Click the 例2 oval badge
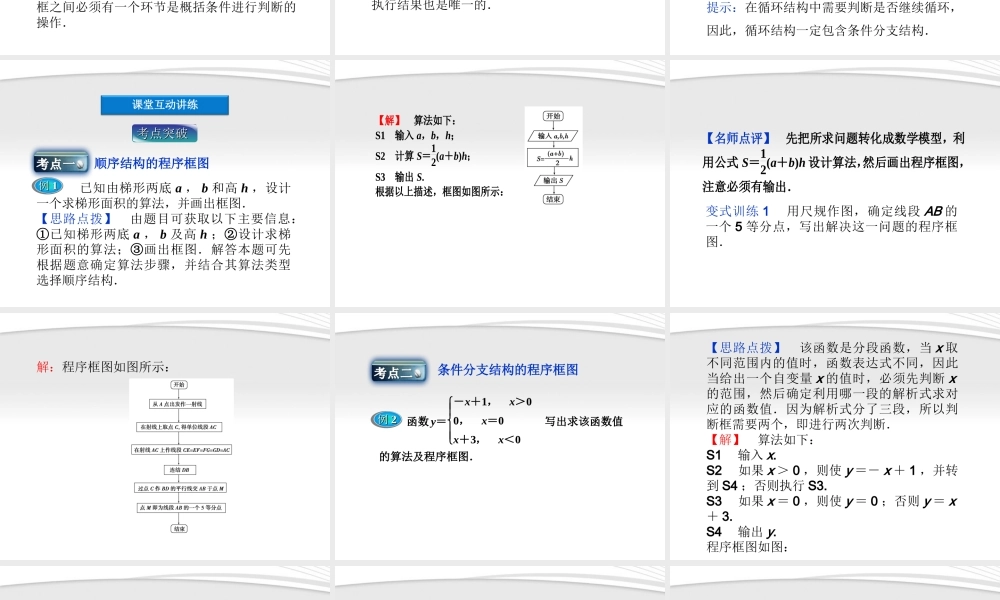This screenshot has width=1000, height=600. coord(386,420)
